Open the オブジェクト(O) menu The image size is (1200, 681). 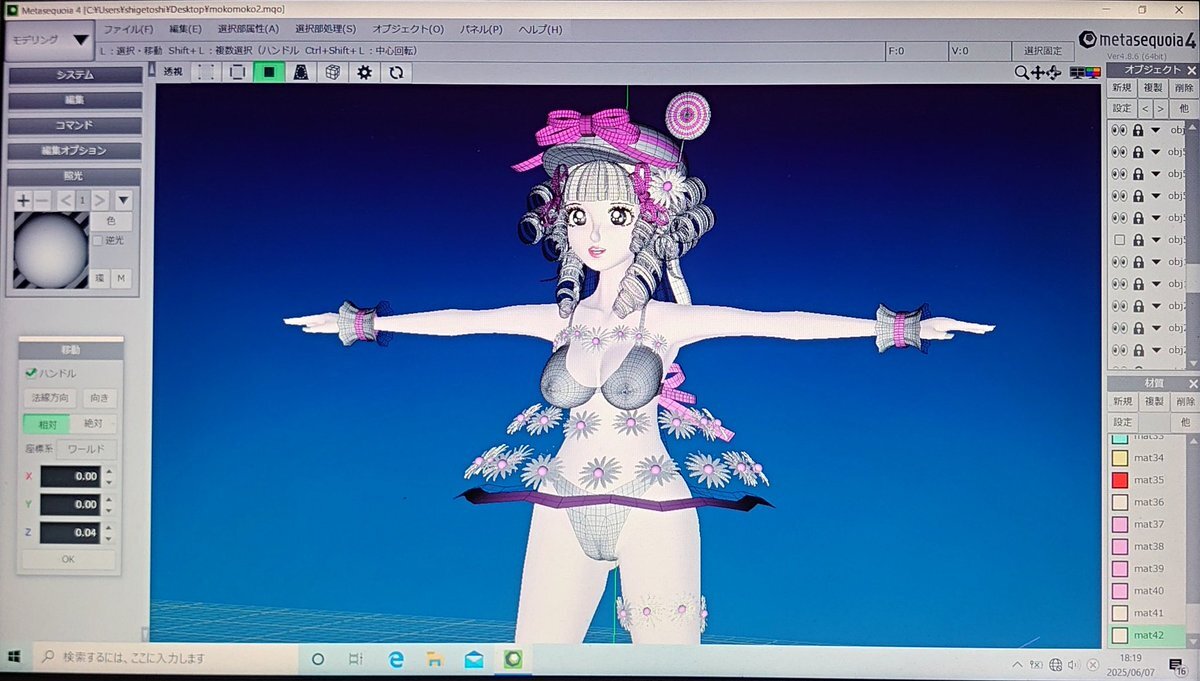[408, 29]
